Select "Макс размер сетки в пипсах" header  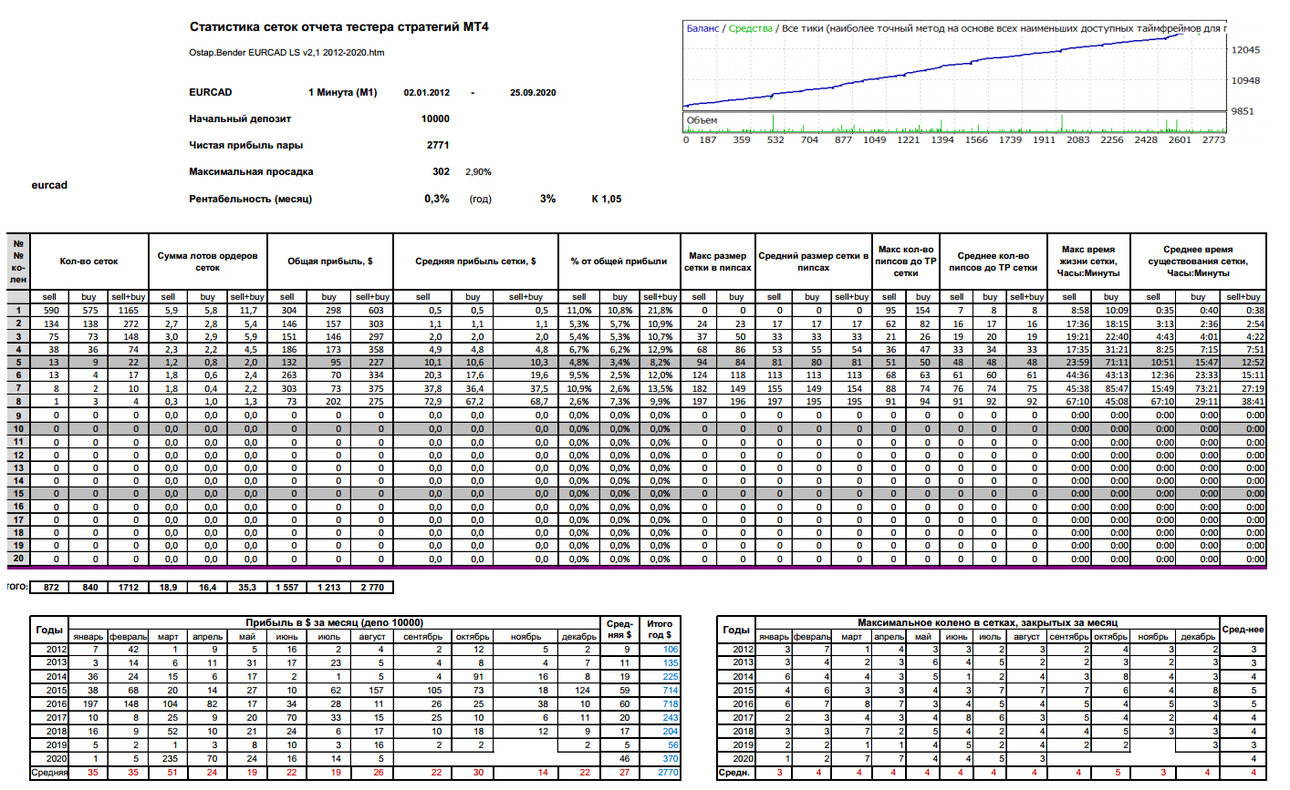pos(717,261)
